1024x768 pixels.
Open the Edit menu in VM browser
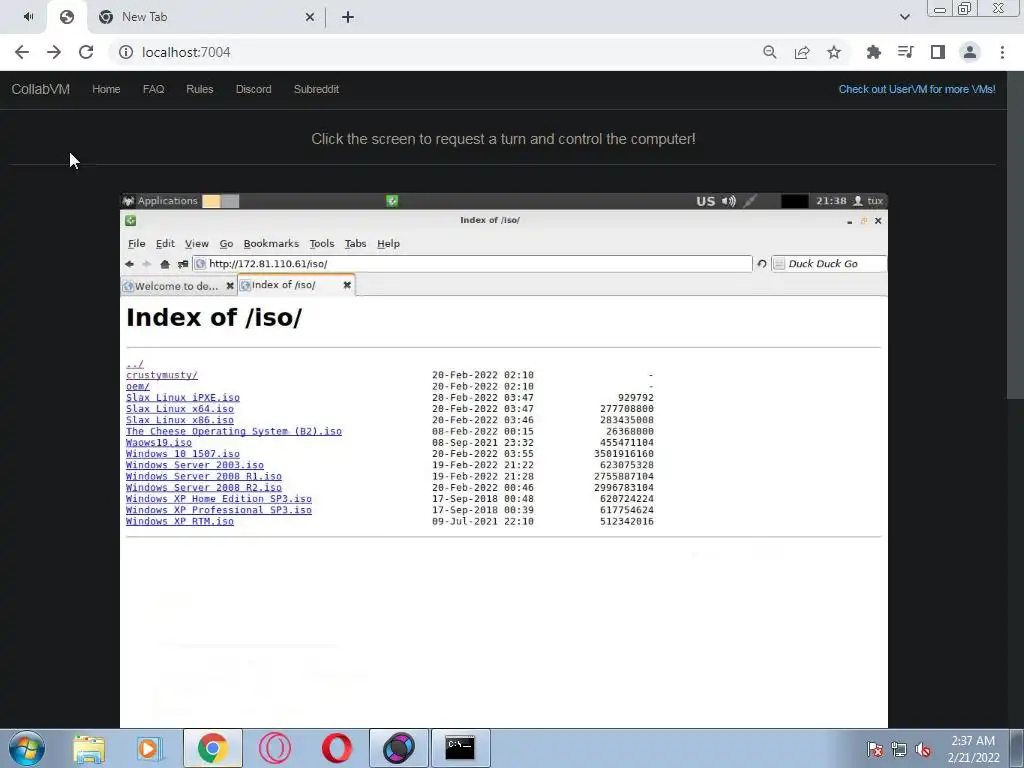(165, 244)
